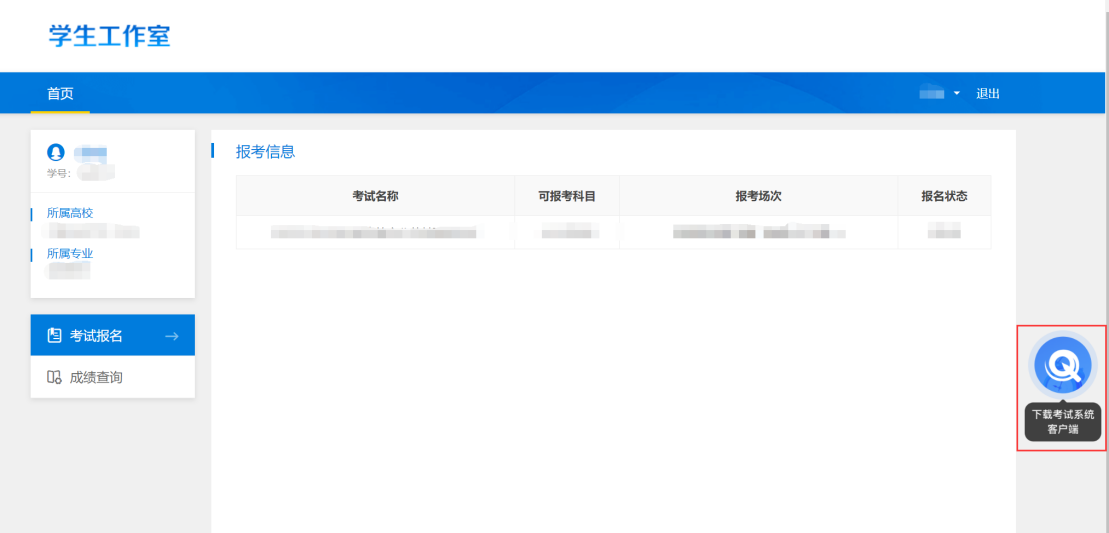1109x533 pixels.
Task: Click the 下载考试系统客户端 tooltip label
Action: pos(1063,421)
